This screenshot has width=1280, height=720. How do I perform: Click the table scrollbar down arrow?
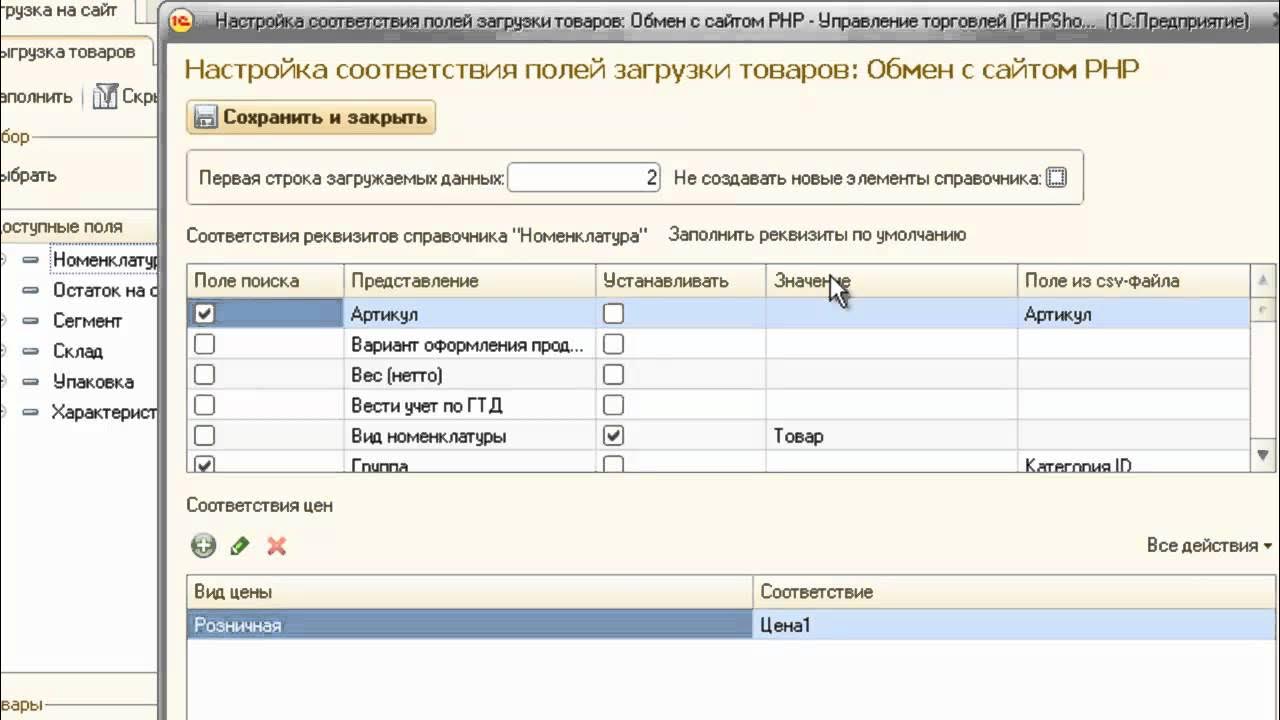coord(1263,456)
